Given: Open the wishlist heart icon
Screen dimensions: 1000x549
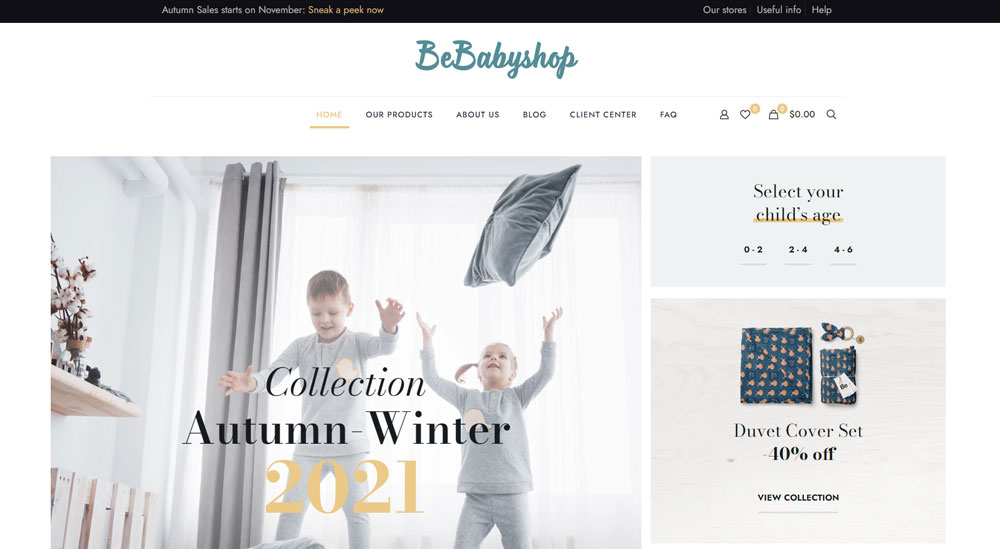Looking at the screenshot, I should point(744,115).
